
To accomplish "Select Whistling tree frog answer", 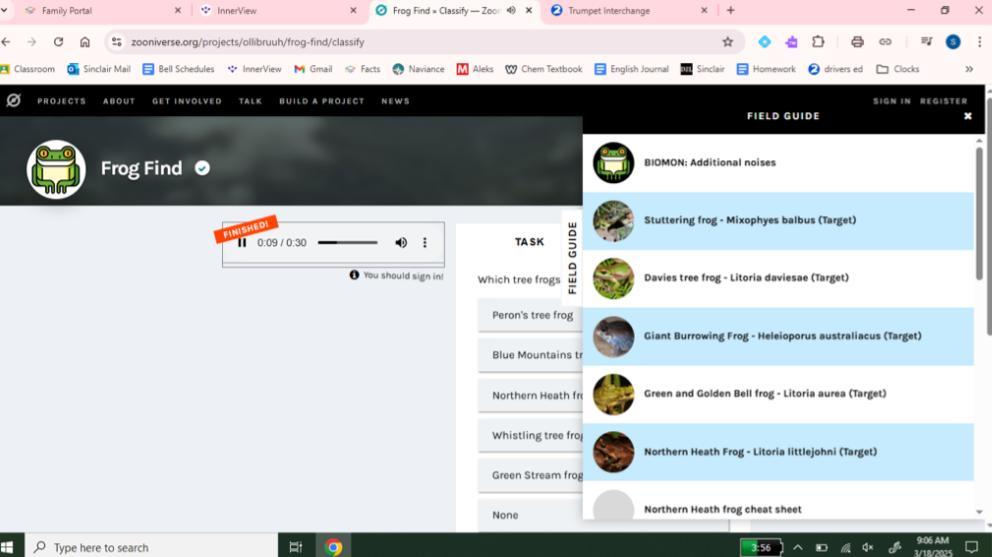I will pos(530,435).
